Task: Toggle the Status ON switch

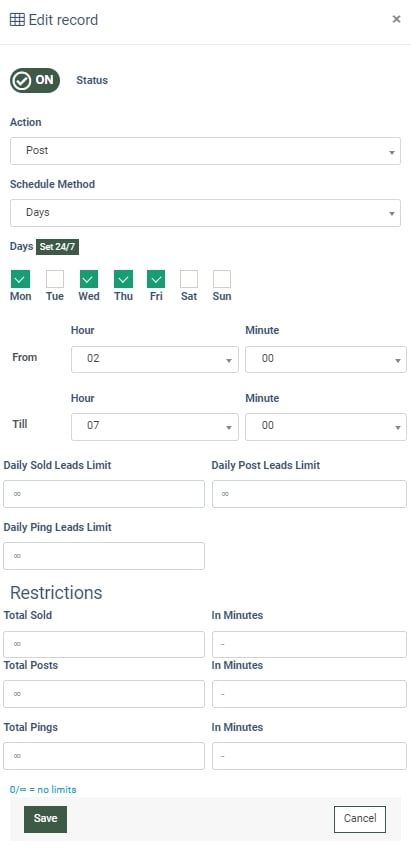Action: (35, 80)
